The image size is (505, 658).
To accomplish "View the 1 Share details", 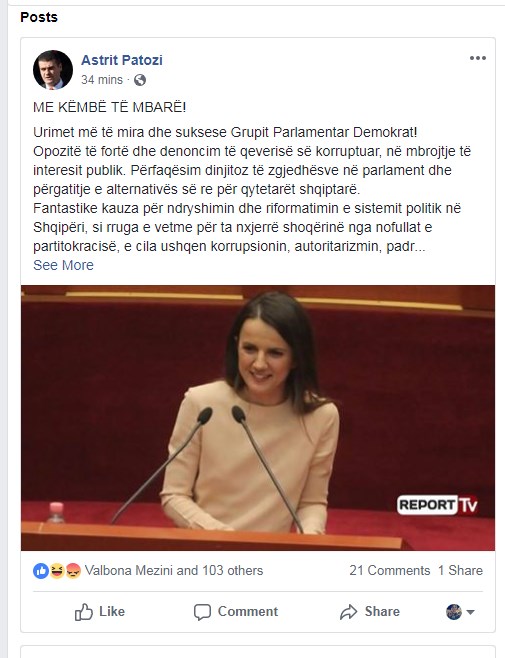I will (x=461, y=571).
